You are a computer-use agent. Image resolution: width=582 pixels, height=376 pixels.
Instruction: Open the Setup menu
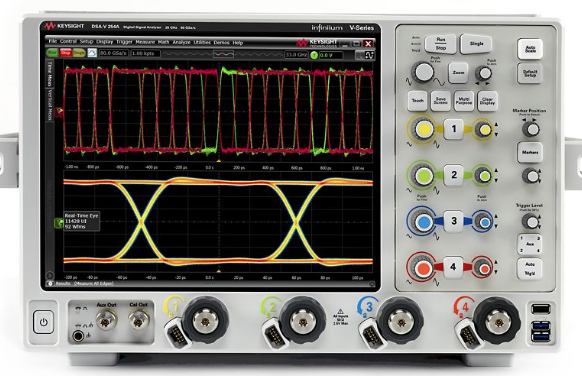point(86,42)
